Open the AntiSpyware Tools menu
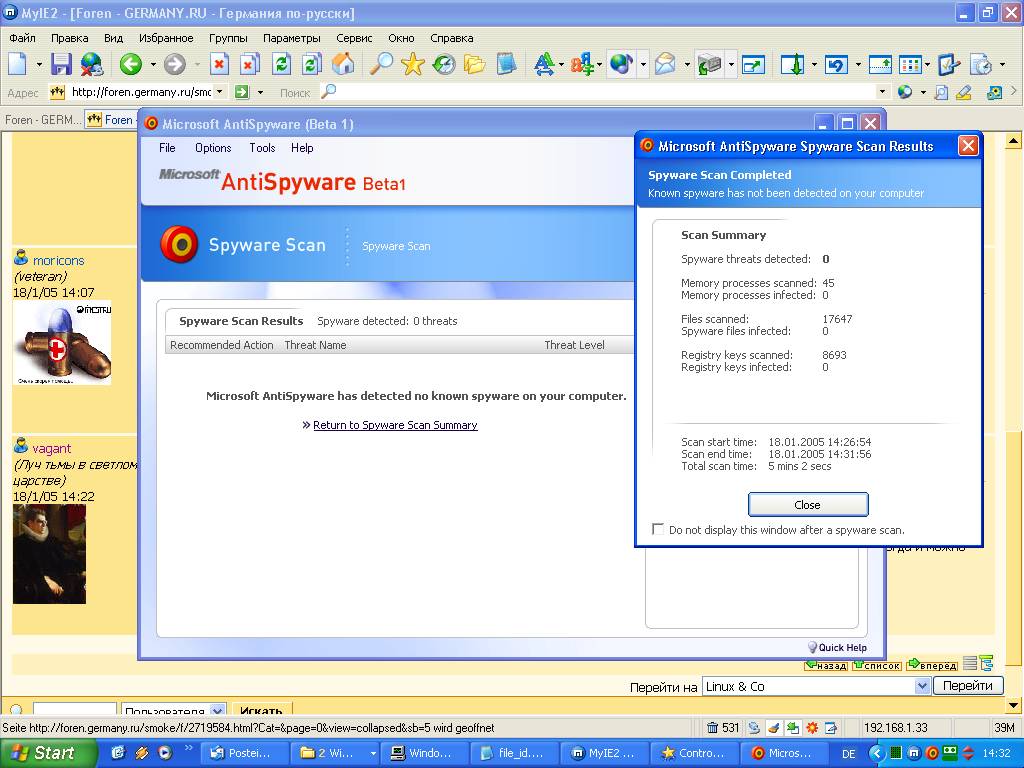This screenshot has width=1024, height=768. [x=262, y=148]
